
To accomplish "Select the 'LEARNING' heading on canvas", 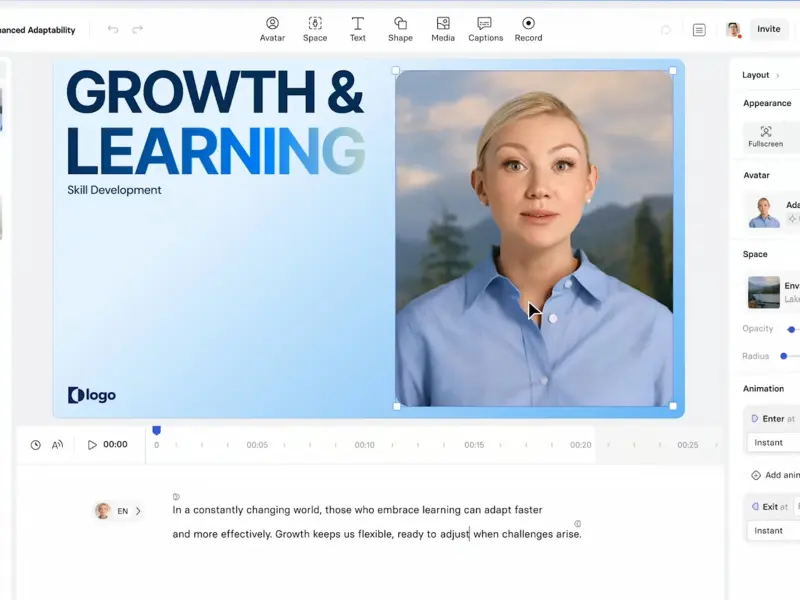I will coord(216,151).
